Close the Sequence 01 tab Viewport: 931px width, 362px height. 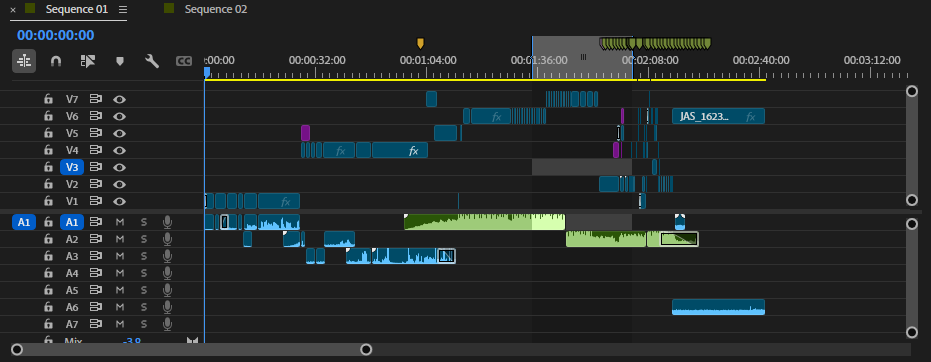tap(13, 9)
